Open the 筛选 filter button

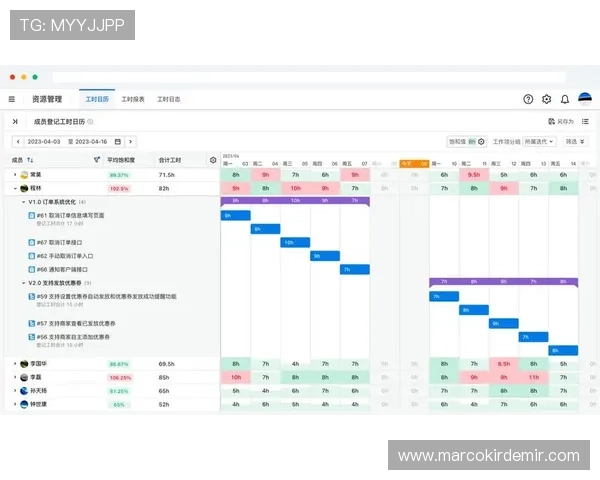coord(575,142)
